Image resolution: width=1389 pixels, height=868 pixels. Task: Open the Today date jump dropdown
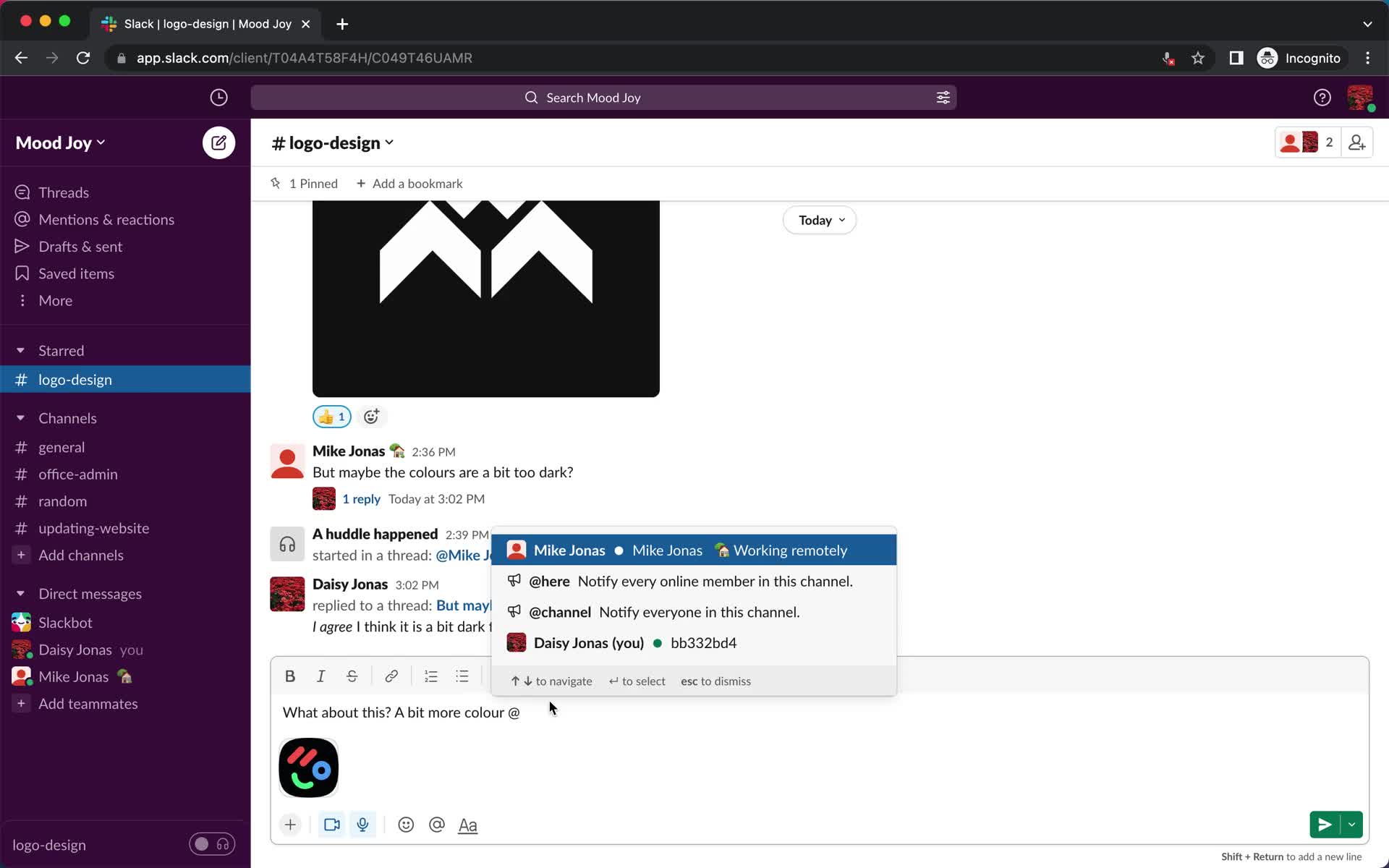(820, 221)
